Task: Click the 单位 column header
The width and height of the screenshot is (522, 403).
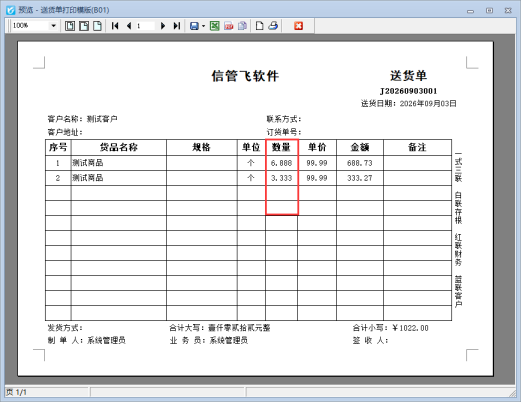Action: coord(251,147)
